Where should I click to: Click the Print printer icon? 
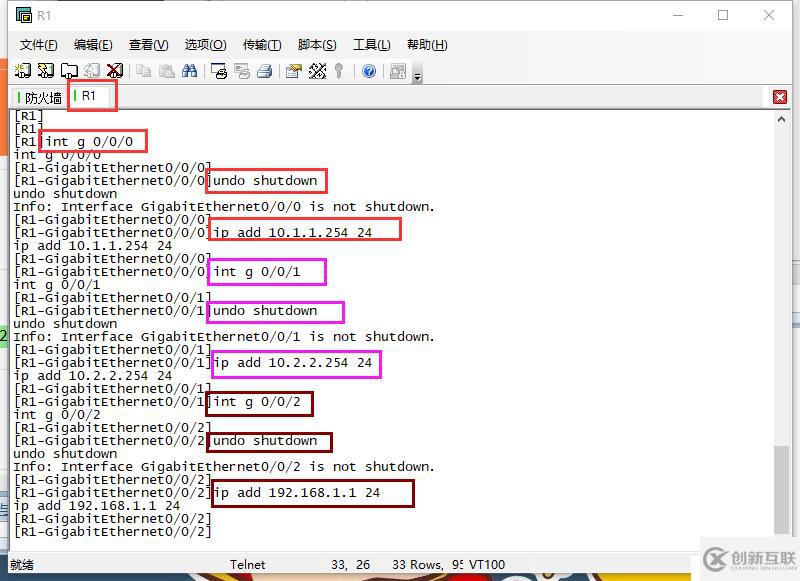(x=264, y=71)
